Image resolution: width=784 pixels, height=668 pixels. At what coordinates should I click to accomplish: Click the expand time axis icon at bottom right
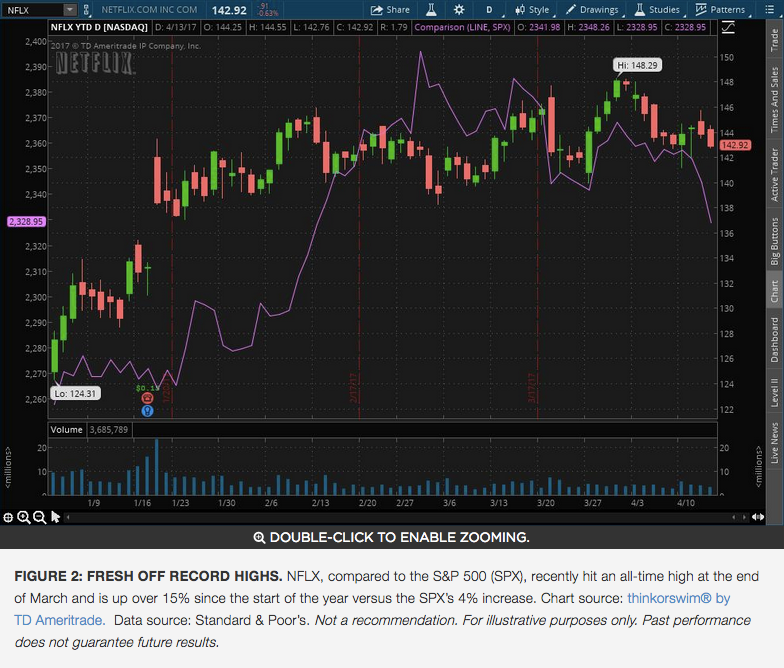coord(758,517)
